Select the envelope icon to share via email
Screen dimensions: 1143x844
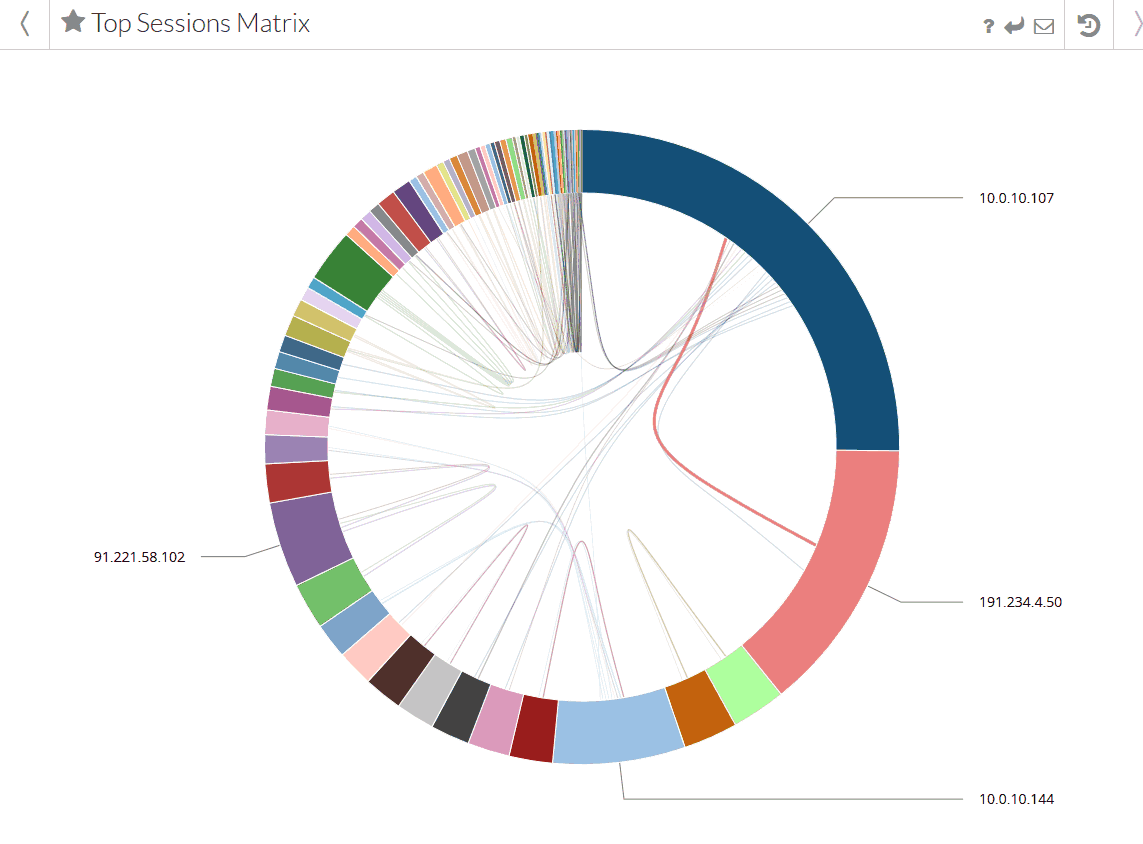click(x=1043, y=26)
